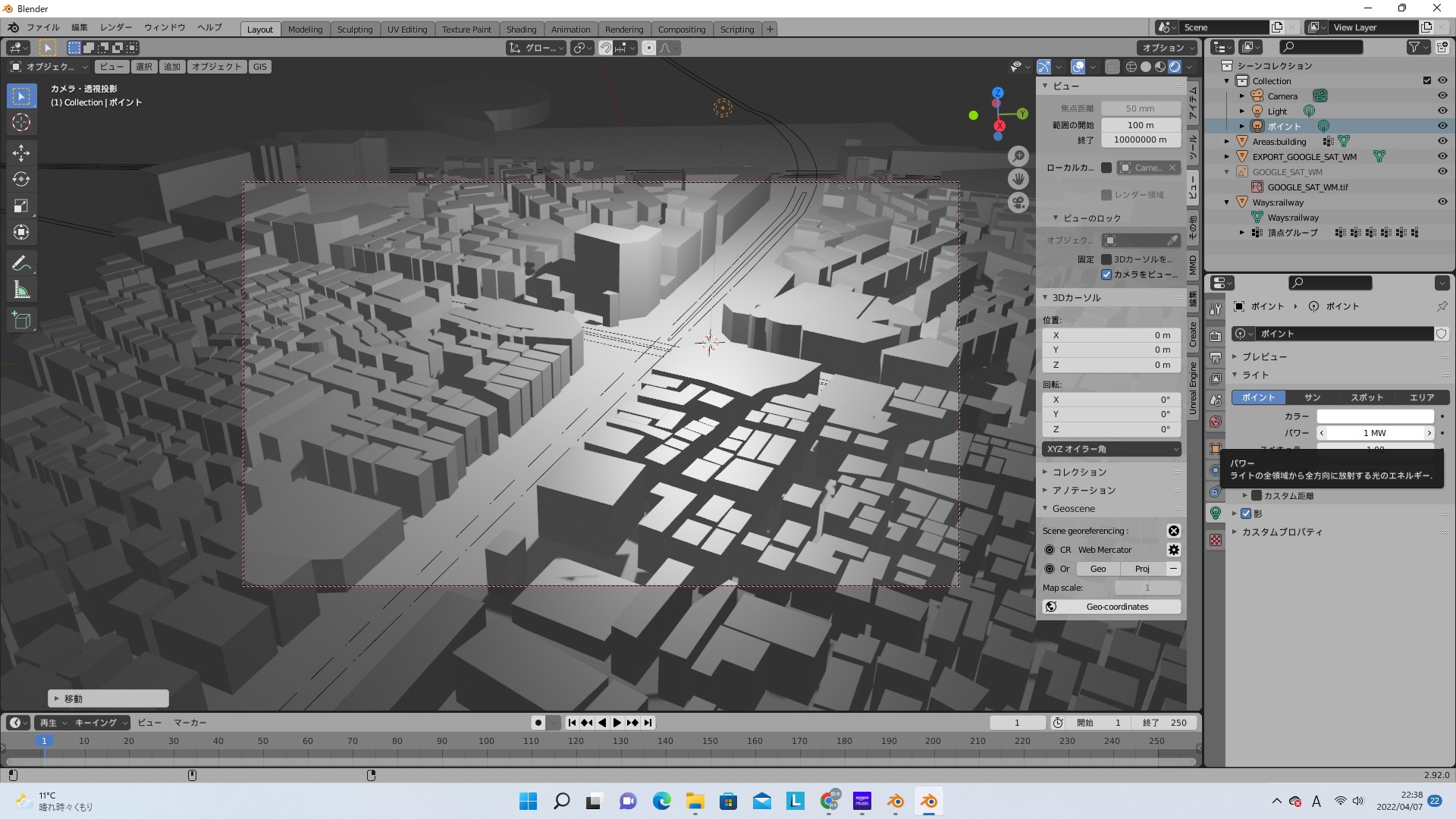Image resolution: width=1456 pixels, height=819 pixels.
Task: Select the Scale tool
Action: click(x=21, y=206)
